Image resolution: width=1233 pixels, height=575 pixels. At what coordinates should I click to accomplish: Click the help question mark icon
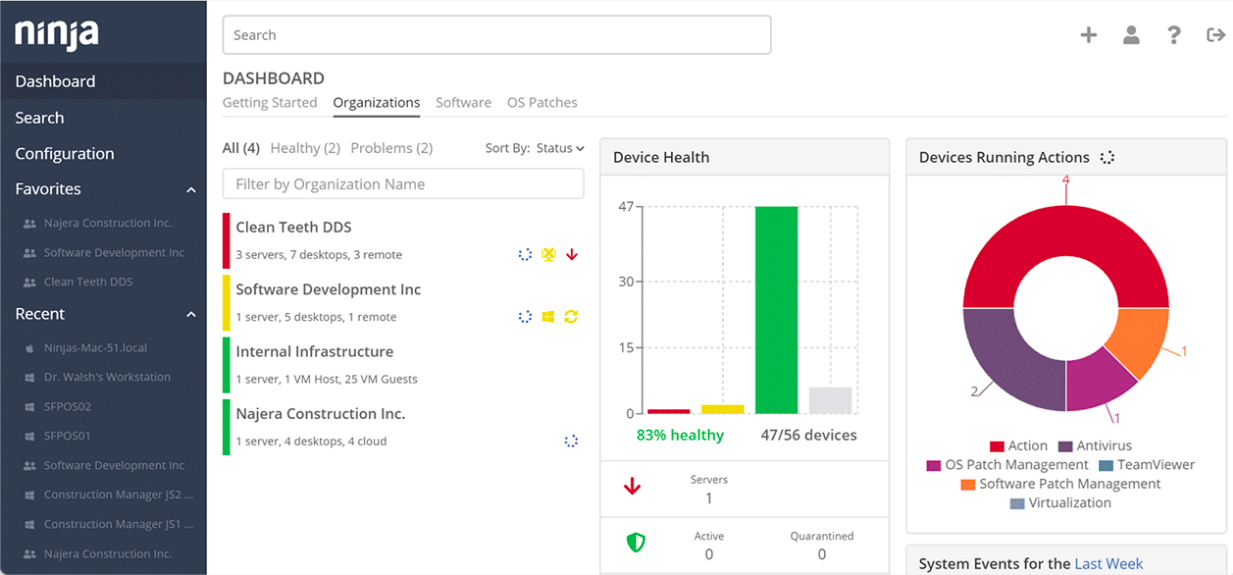(1174, 35)
